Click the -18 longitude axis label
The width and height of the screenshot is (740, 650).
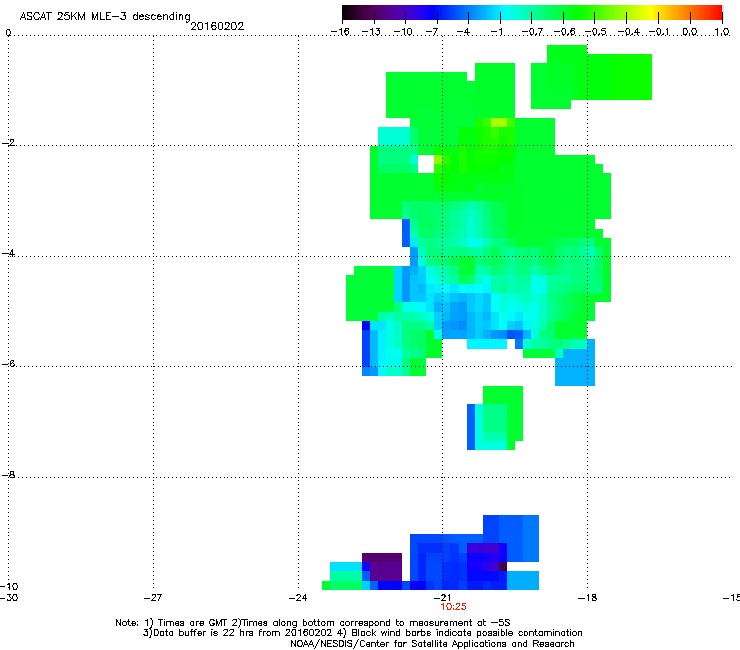[x=588, y=598]
